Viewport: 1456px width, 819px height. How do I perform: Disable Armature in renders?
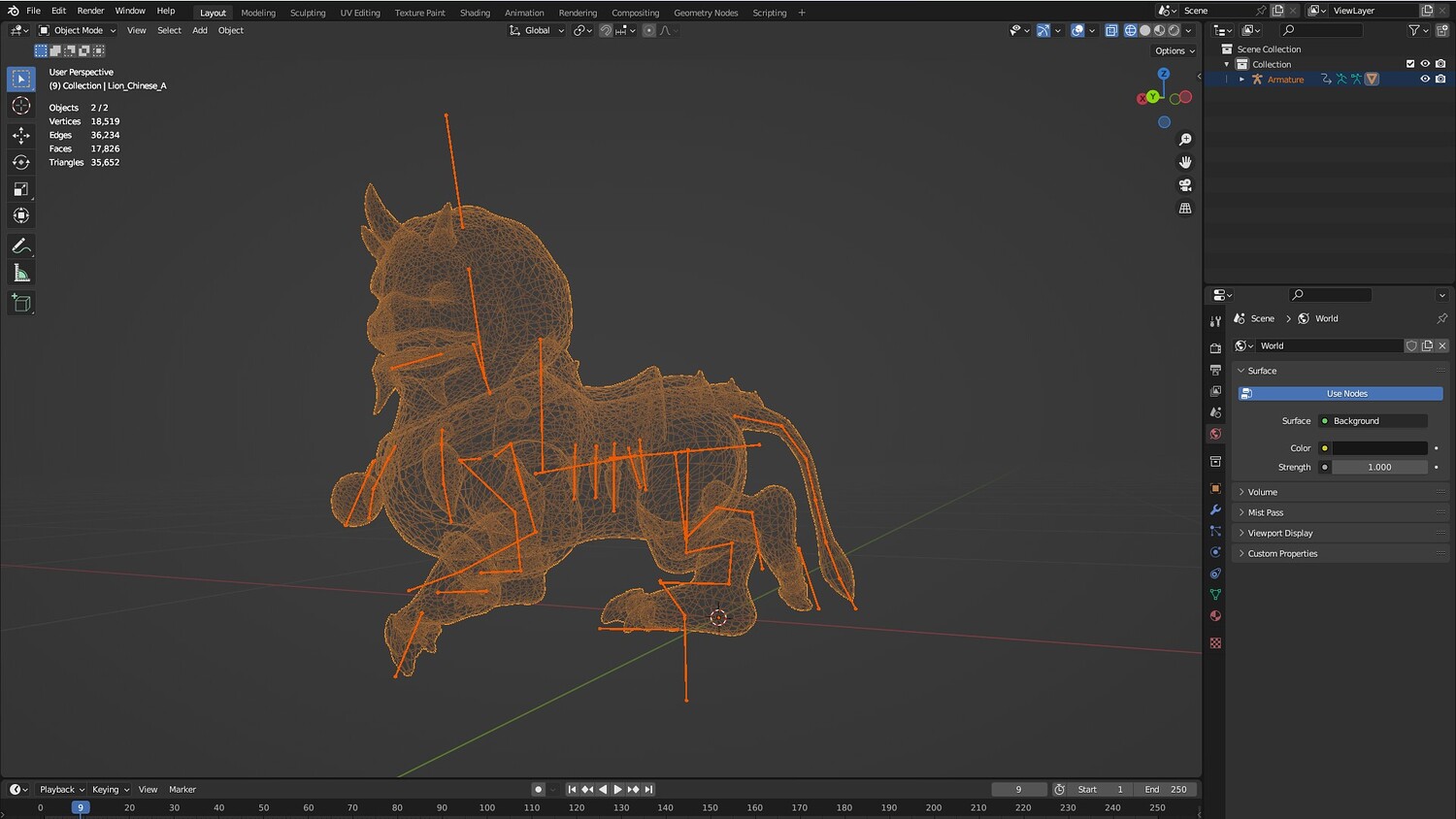pos(1440,80)
